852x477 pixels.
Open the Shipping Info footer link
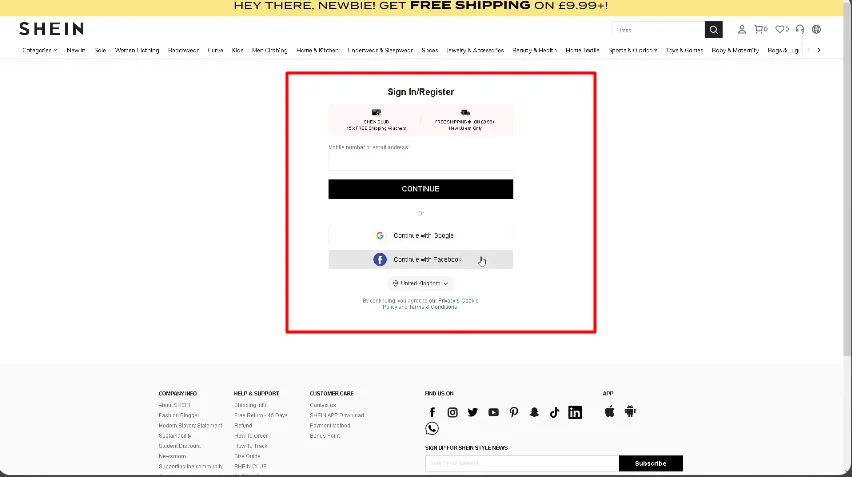(x=250, y=405)
